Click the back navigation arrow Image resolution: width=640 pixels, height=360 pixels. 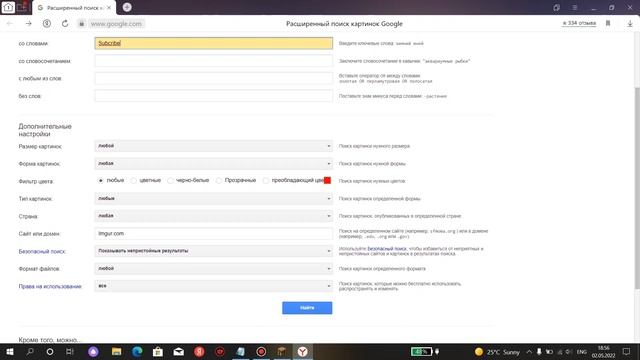pyautogui.click(x=10, y=24)
